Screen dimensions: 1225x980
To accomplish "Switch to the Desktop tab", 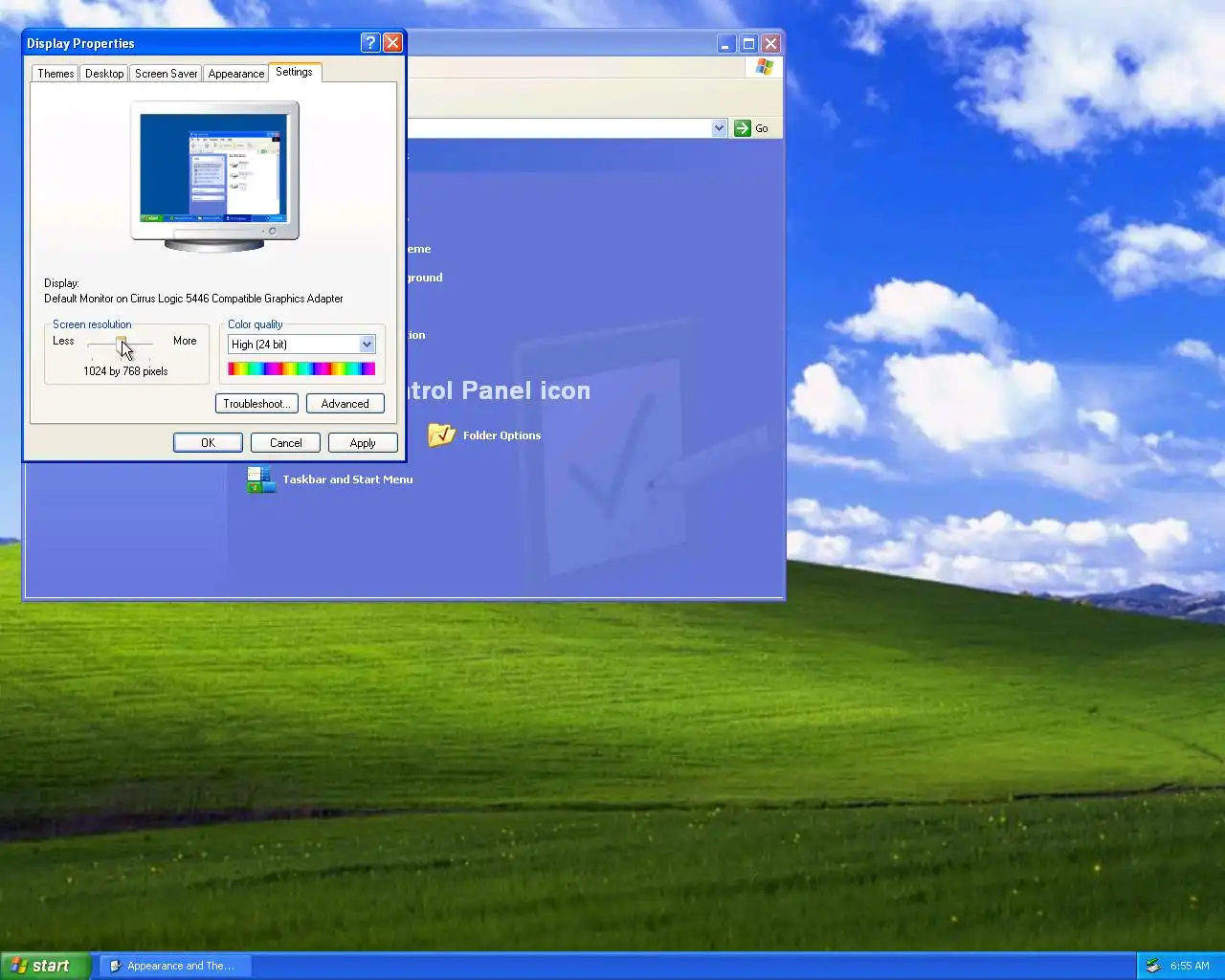I will 104,74.
